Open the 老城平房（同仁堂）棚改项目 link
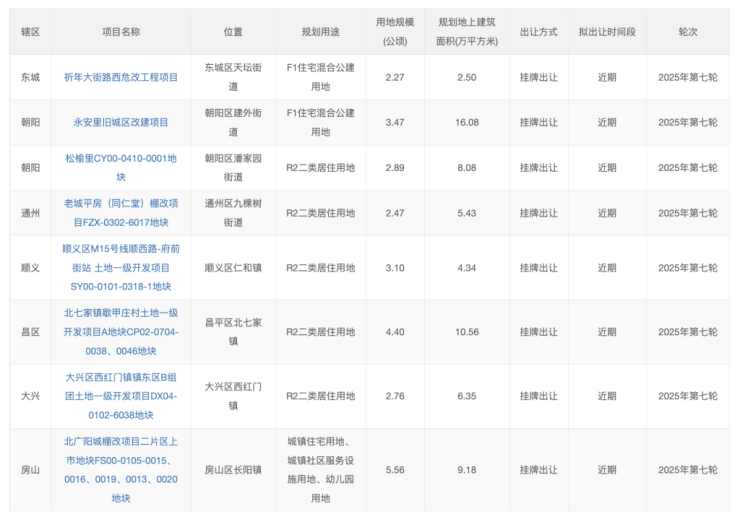 [121, 212]
